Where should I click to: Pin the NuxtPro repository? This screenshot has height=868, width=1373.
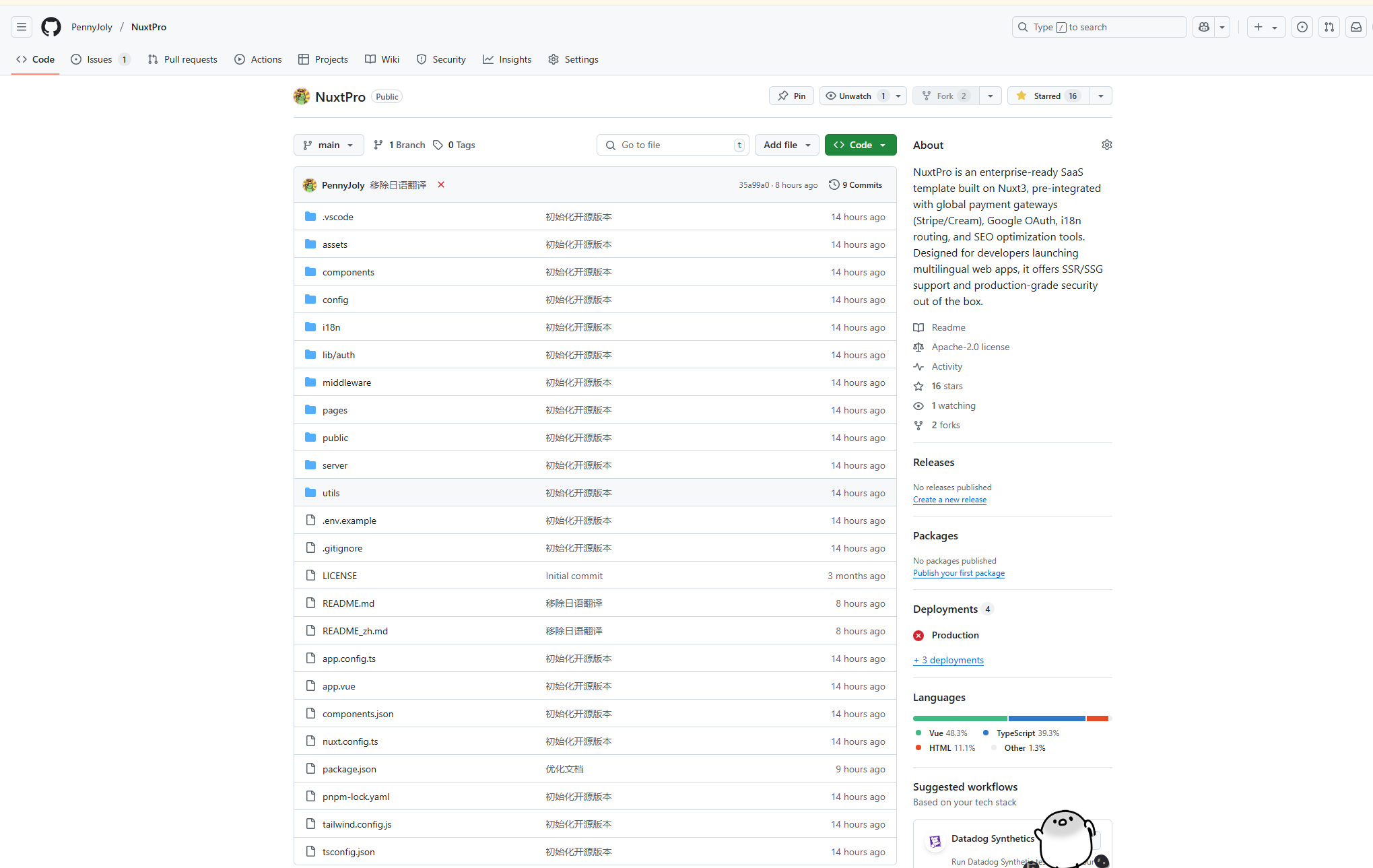click(792, 96)
